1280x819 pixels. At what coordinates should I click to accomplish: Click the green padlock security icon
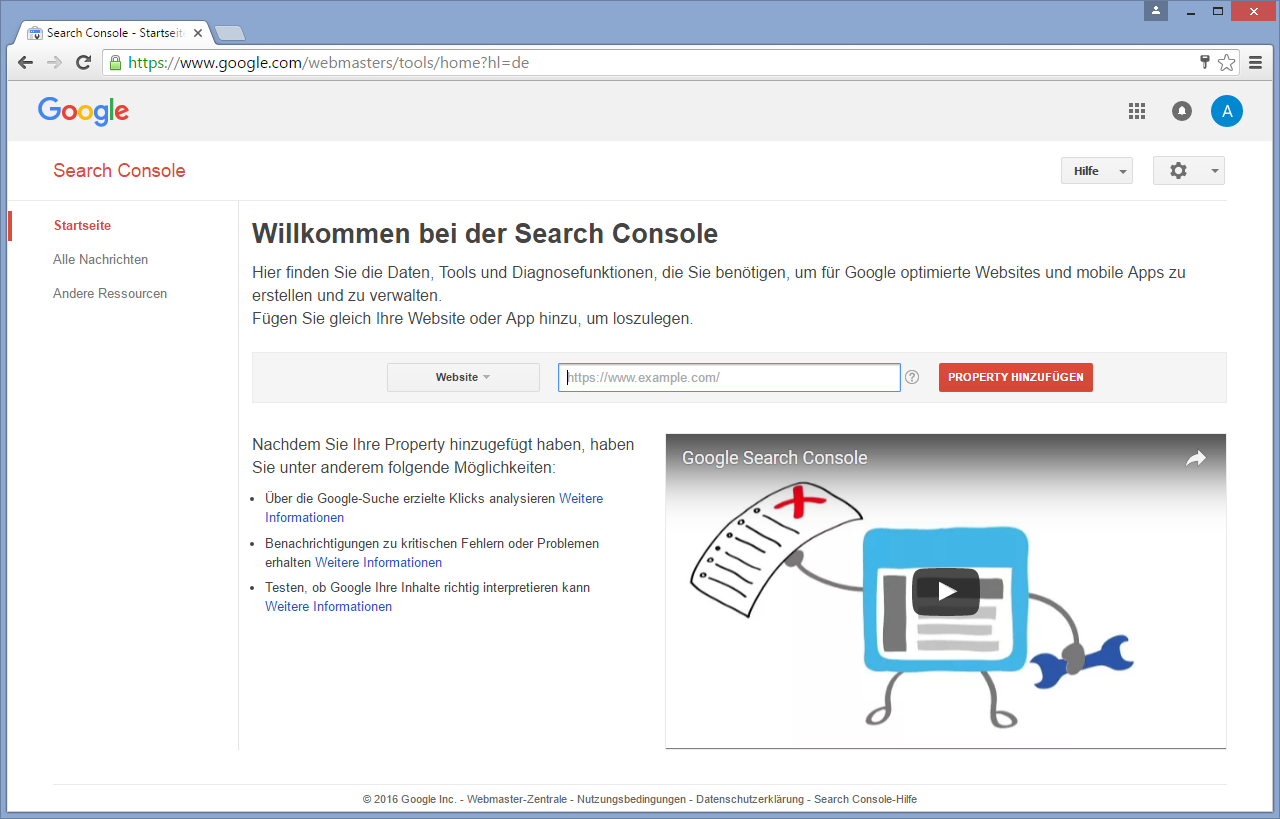pyautogui.click(x=116, y=62)
